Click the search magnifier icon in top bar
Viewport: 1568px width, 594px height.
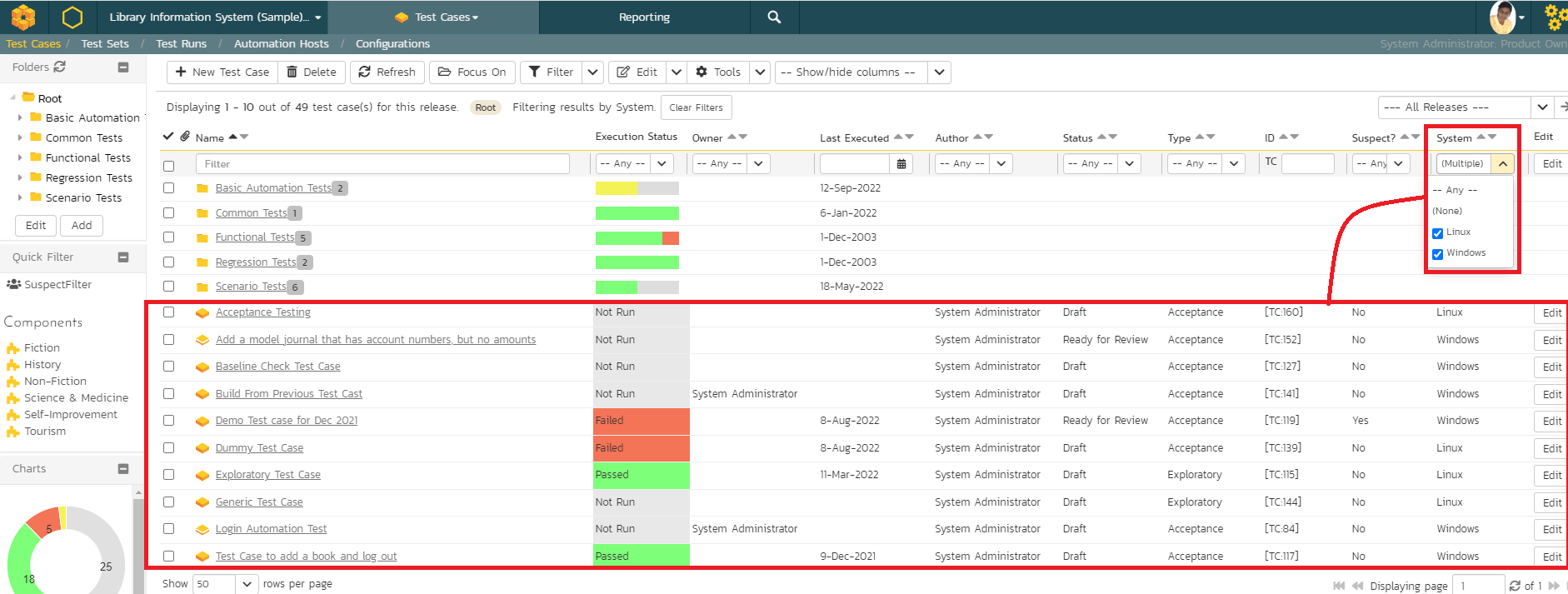(774, 17)
